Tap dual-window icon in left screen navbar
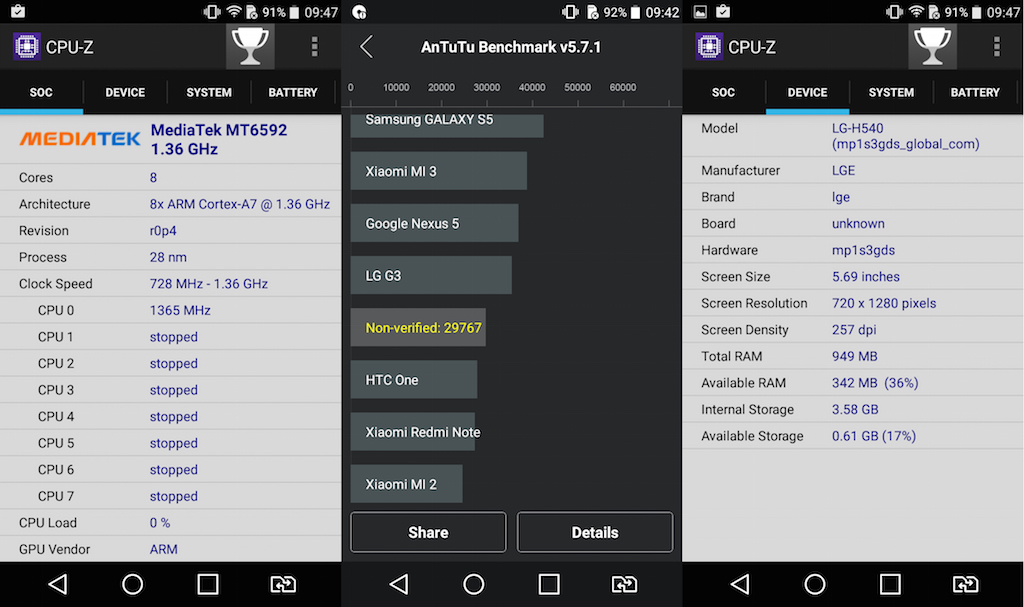 tap(283, 583)
